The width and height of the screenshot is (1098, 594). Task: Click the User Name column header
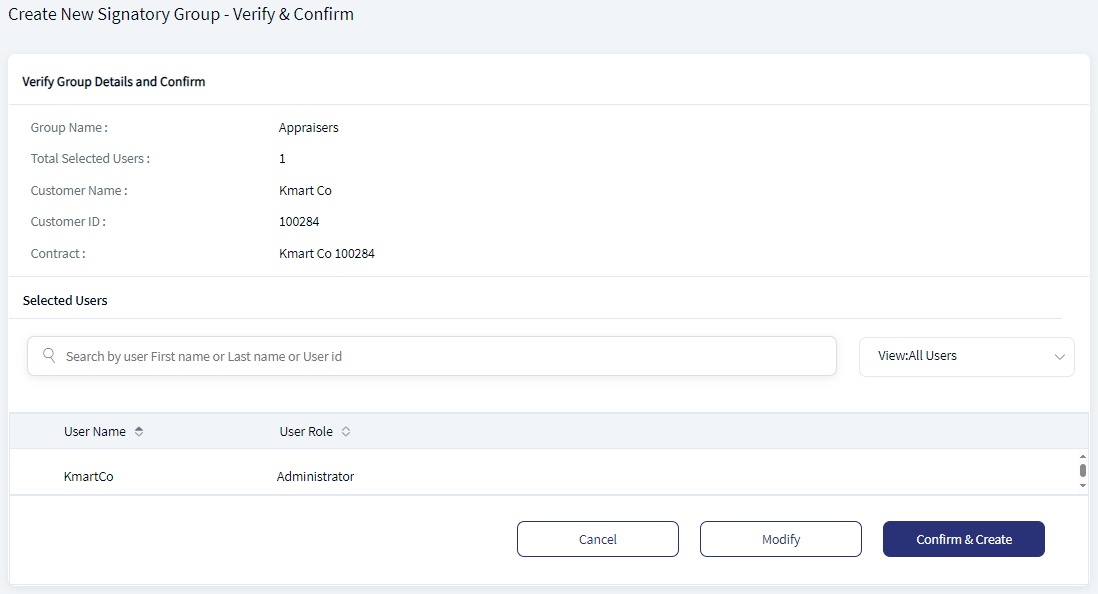coord(95,431)
